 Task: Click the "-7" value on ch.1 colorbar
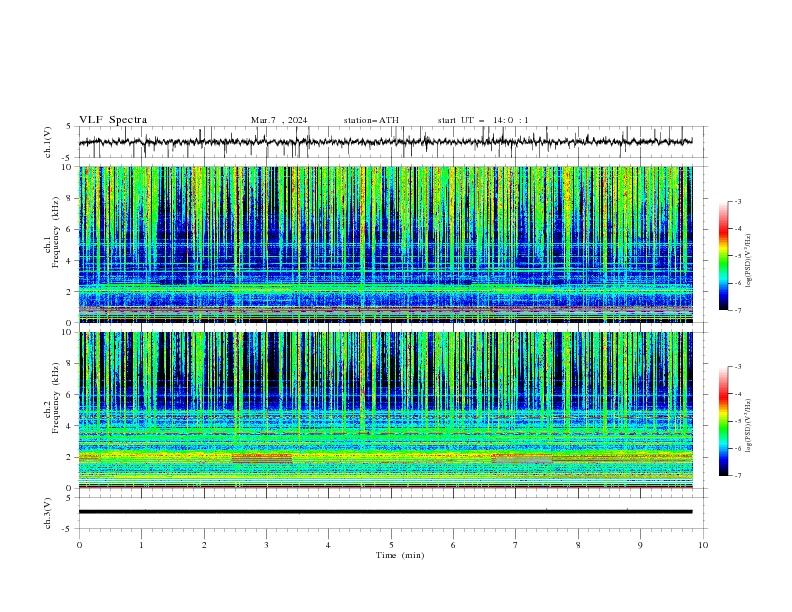coord(738,310)
